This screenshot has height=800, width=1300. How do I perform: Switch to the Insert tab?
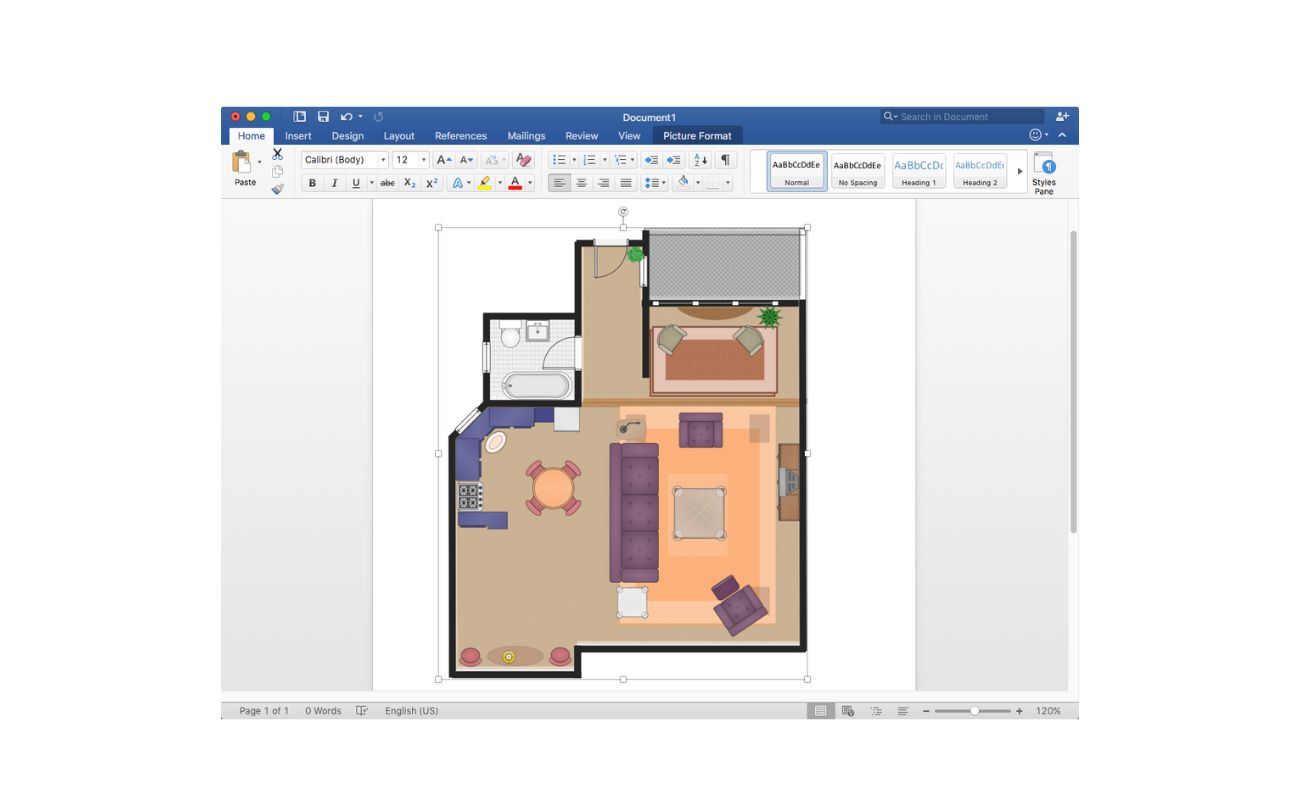click(x=298, y=136)
